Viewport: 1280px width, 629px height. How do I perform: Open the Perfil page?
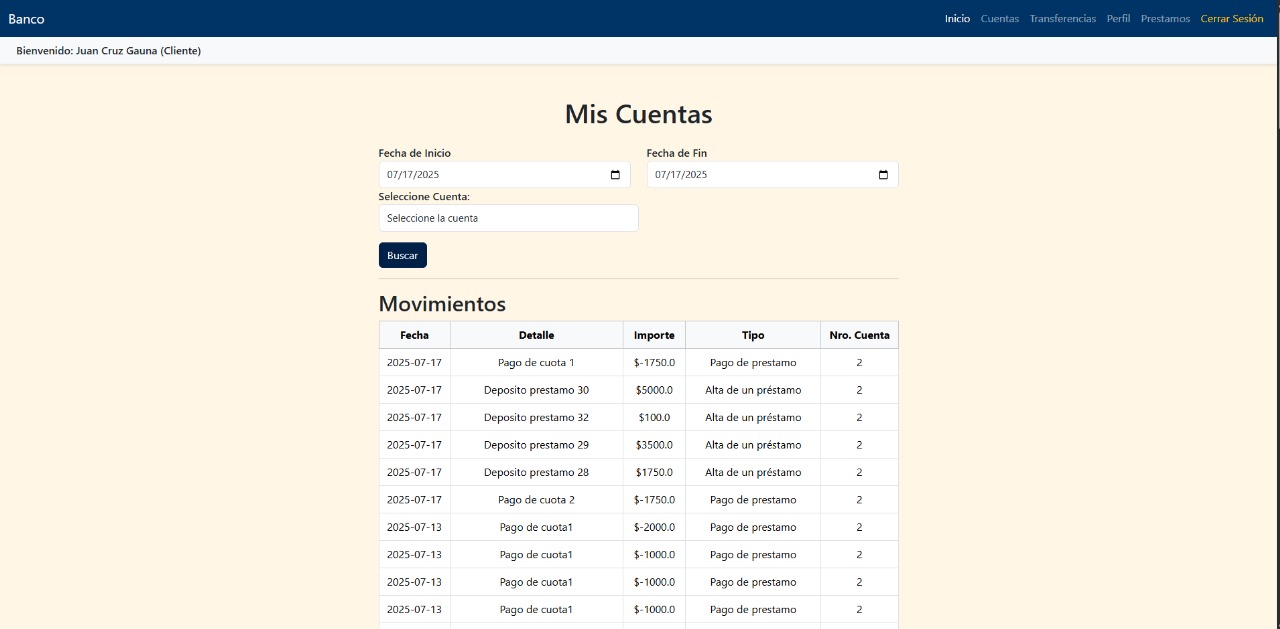pos(1118,19)
